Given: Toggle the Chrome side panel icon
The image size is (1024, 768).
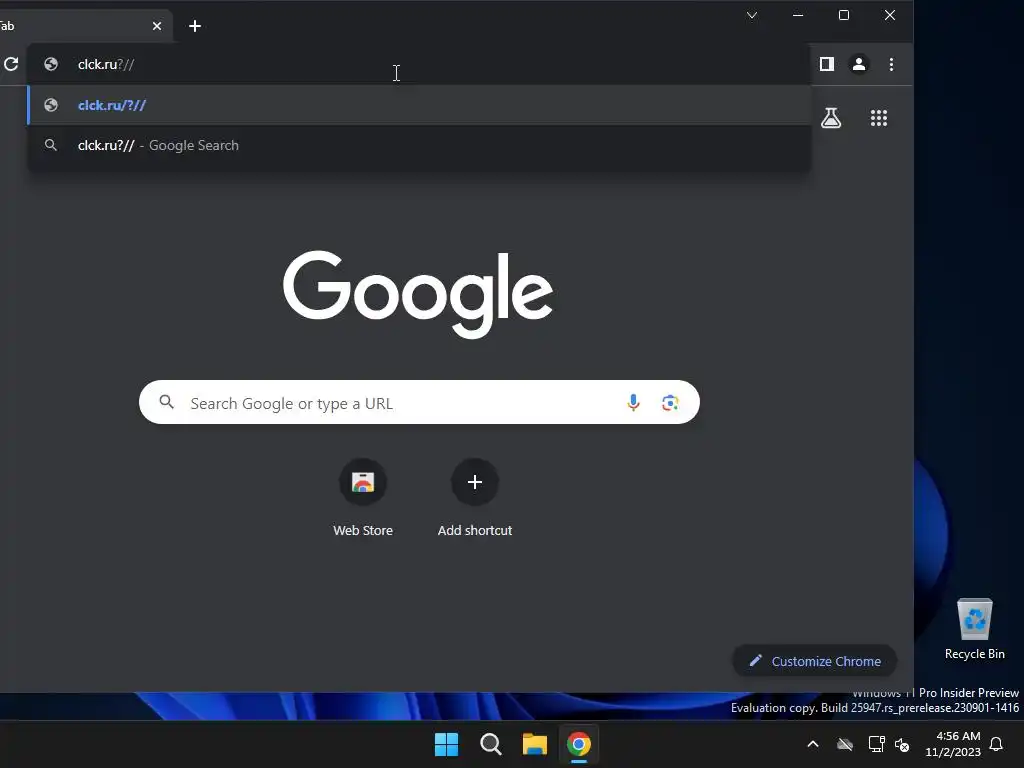Looking at the screenshot, I should pyautogui.click(x=827, y=64).
